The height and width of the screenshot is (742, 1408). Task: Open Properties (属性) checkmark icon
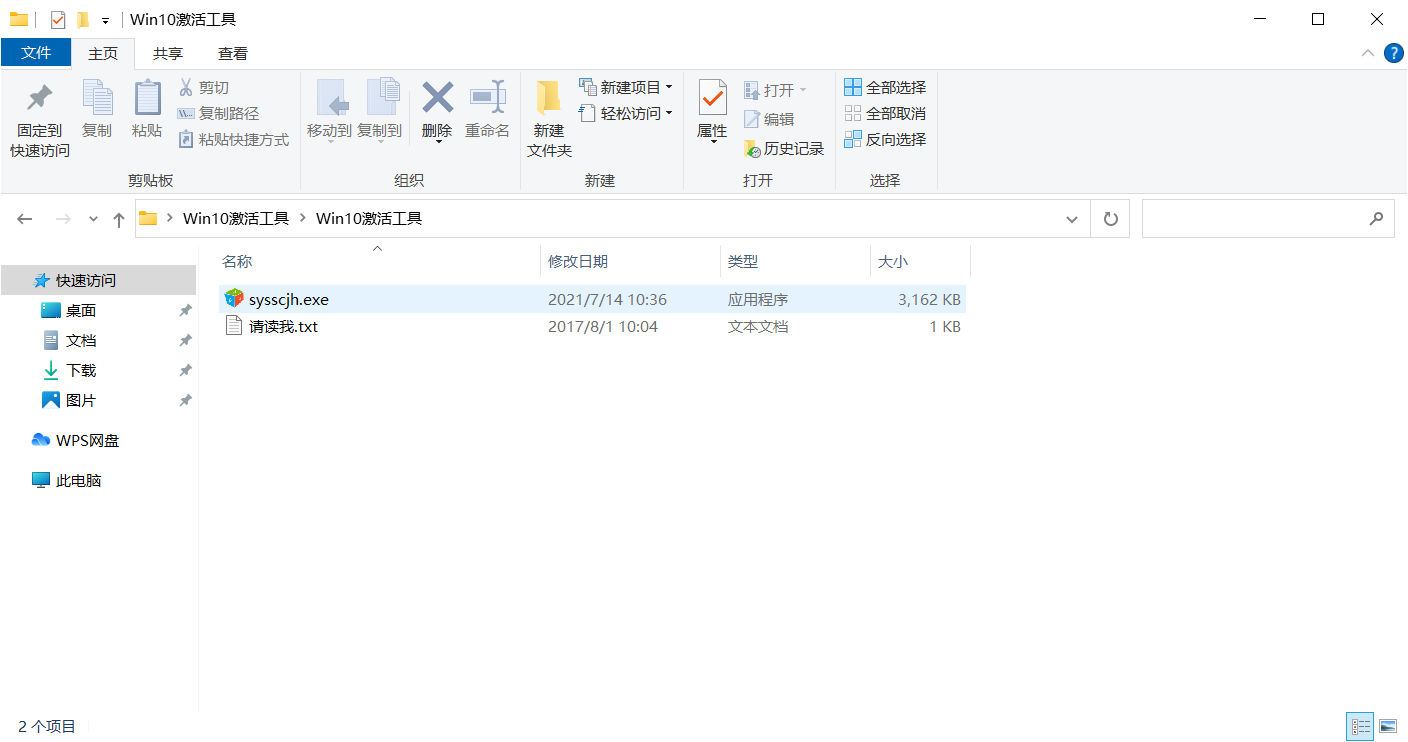pyautogui.click(x=712, y=98)
